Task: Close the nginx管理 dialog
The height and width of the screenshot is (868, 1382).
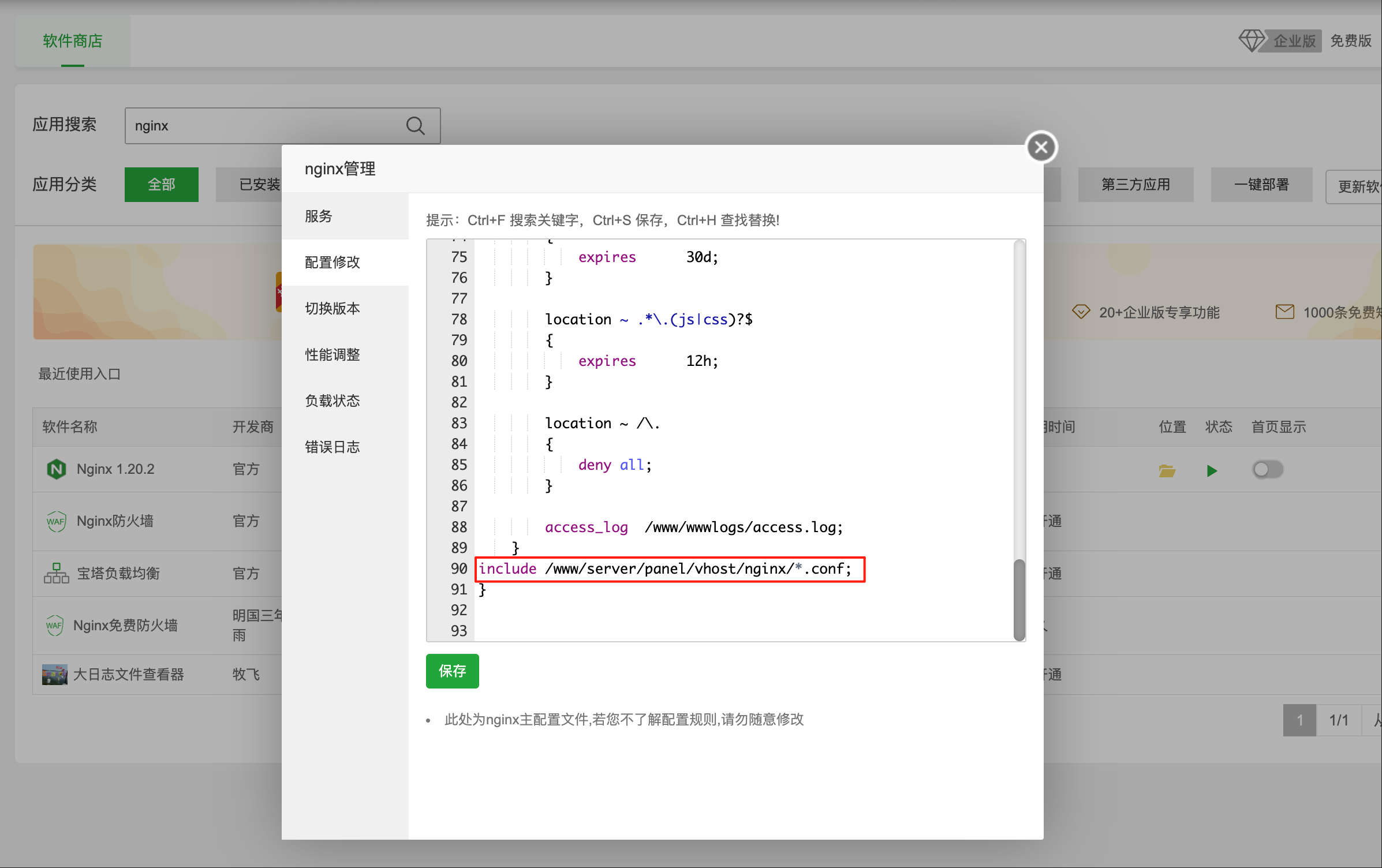Action: pyautogui.click(x=1041, y=147)
